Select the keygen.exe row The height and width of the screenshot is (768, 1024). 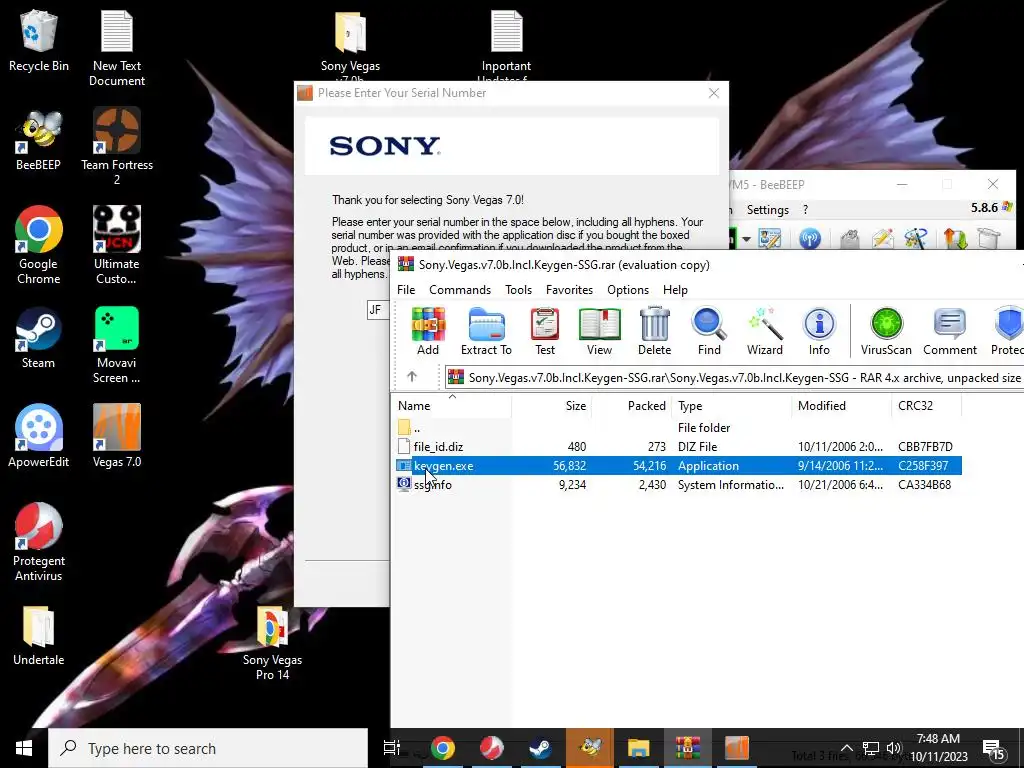678,466
